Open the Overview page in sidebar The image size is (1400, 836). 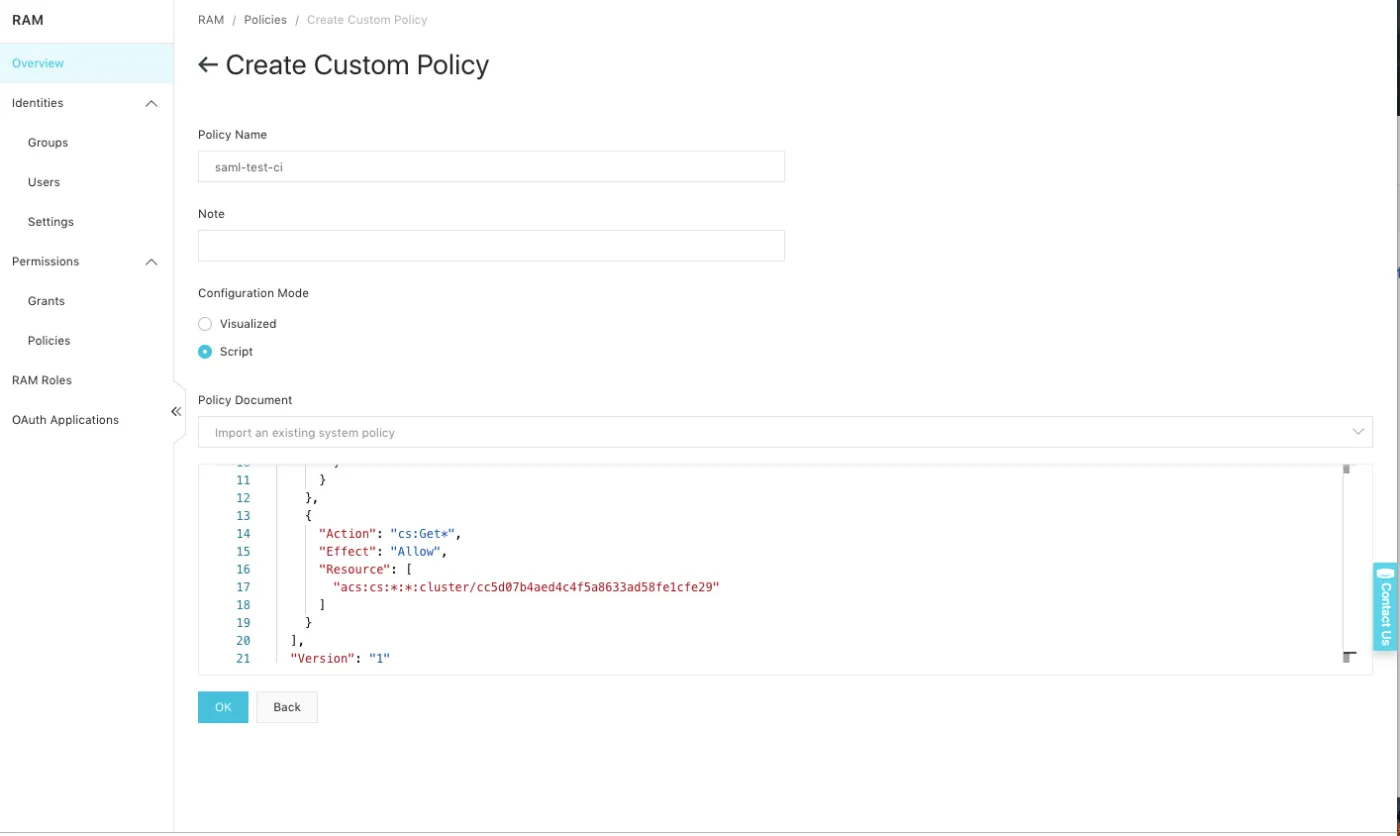pyautogui.click(x=86, y=63)
